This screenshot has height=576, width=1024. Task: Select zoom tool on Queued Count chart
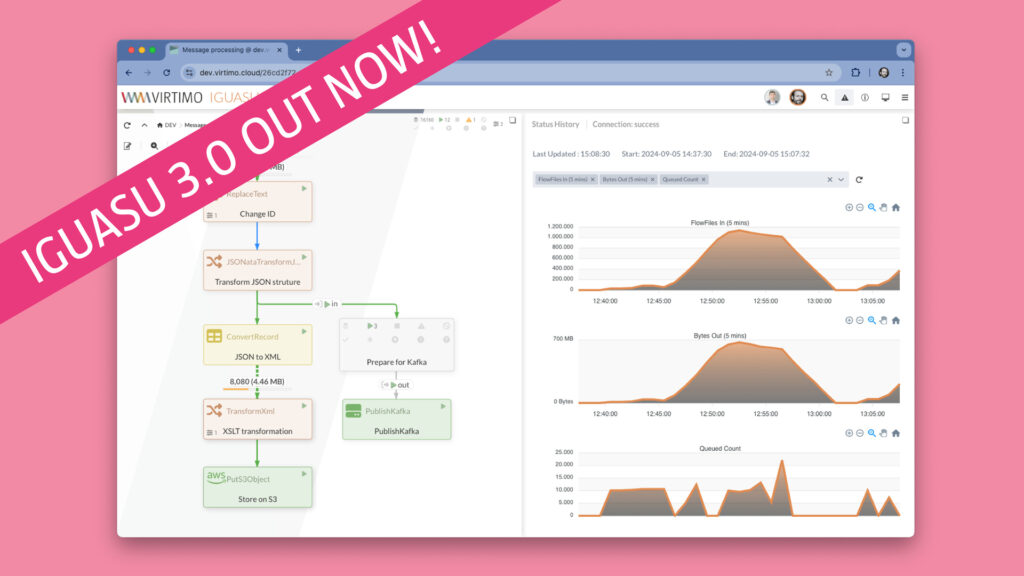click(872, 433)
